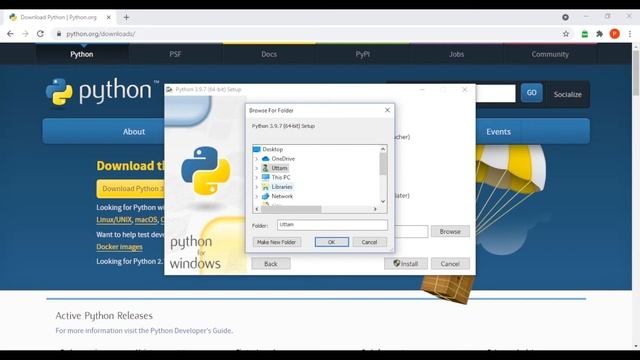Click the Network icon in folder tree
The width and height of the screenshot is (640, 360).
coord(265,196)
